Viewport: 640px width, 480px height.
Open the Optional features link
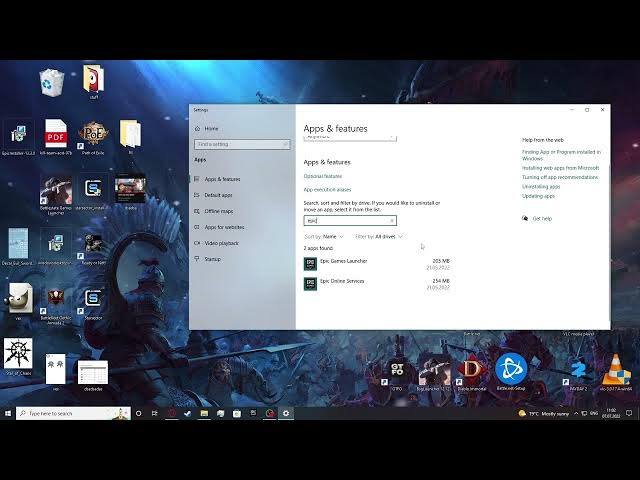pos(322,176)
